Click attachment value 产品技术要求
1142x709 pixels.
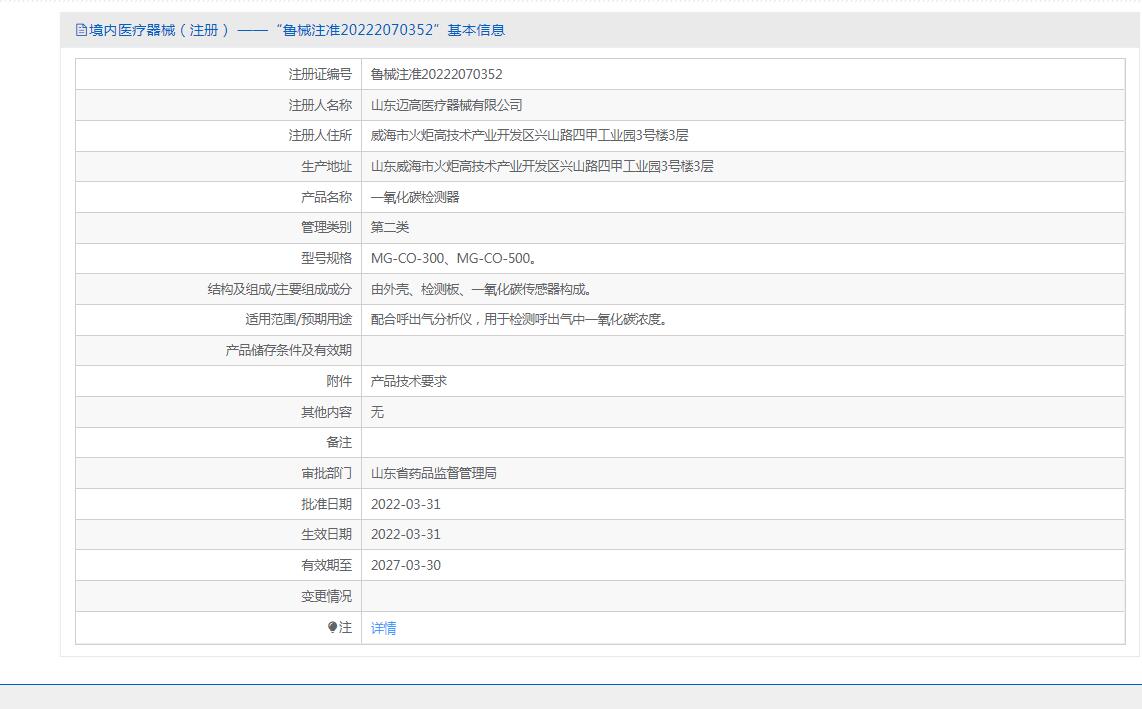[x=409, y=381]
